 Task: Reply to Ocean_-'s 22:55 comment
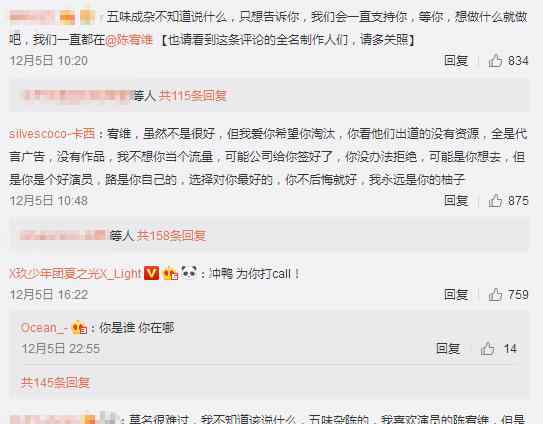pyautogui.click(x=448, y=348)
